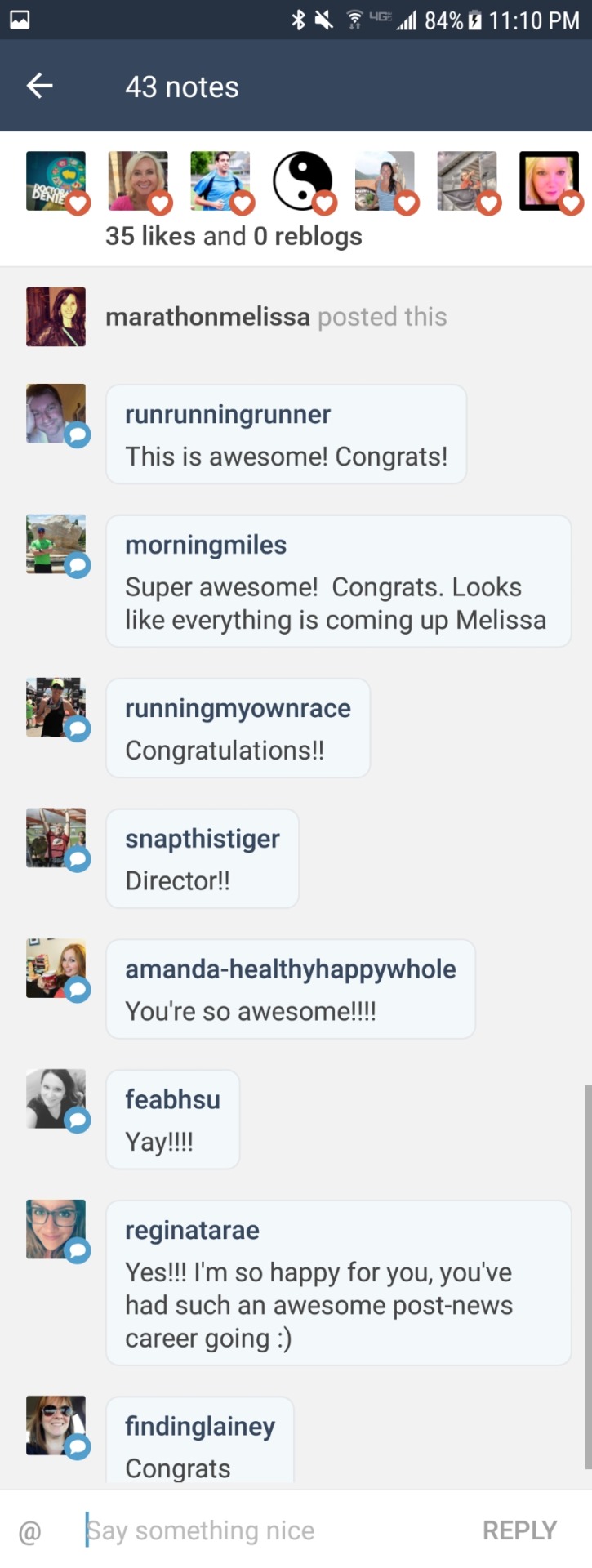The image size is (592, 1568).
Task: Tap morningmiles' profile avatar
Action: 56,544
